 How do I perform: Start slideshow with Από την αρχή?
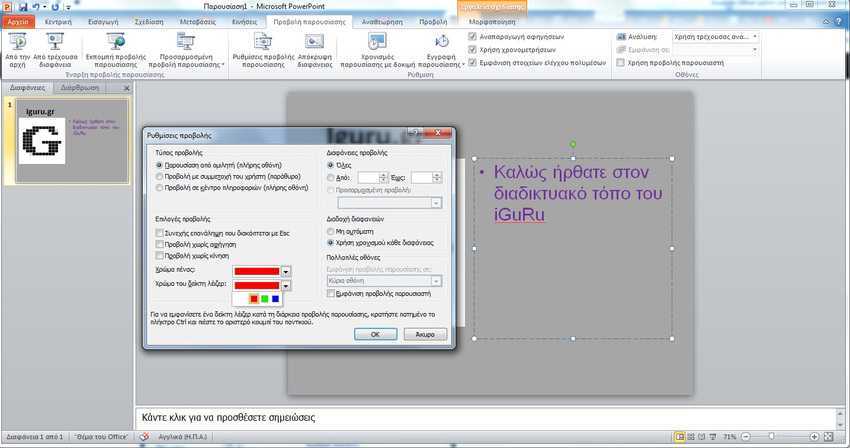tap(17, 50)
